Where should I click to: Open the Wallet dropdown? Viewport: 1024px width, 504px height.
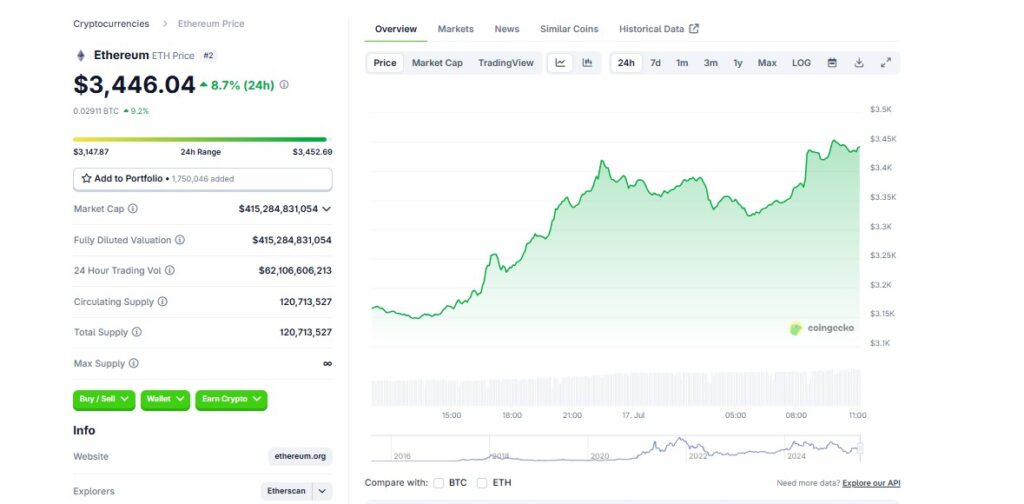click(x=165, y=400)
